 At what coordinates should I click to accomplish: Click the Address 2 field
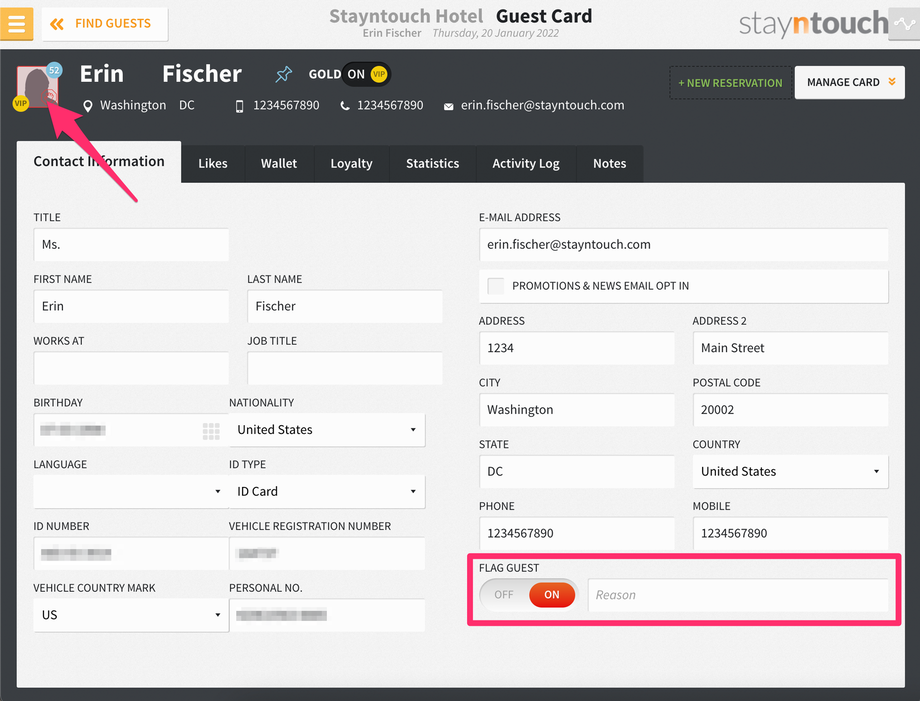coord(790,348)
